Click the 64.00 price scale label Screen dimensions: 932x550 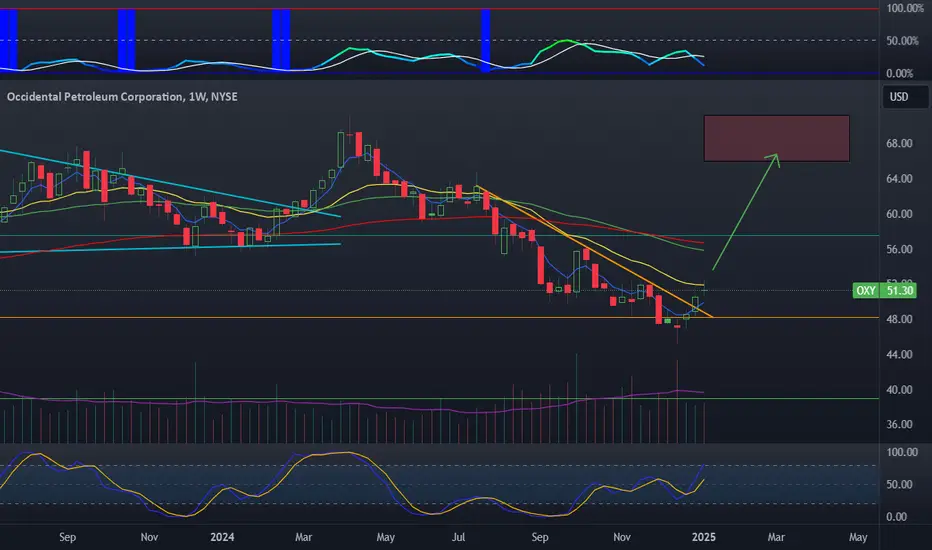click(x=899, y=178)
